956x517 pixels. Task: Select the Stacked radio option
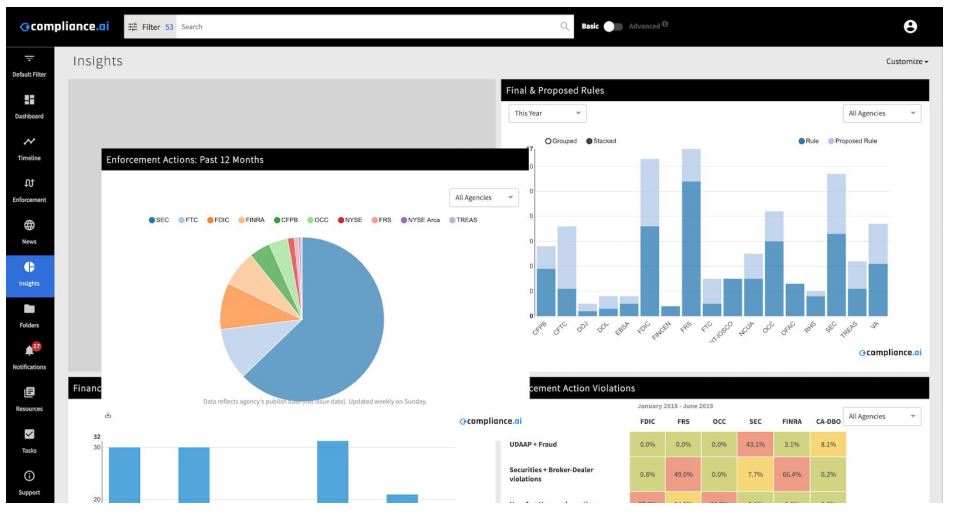coord(601,141)
